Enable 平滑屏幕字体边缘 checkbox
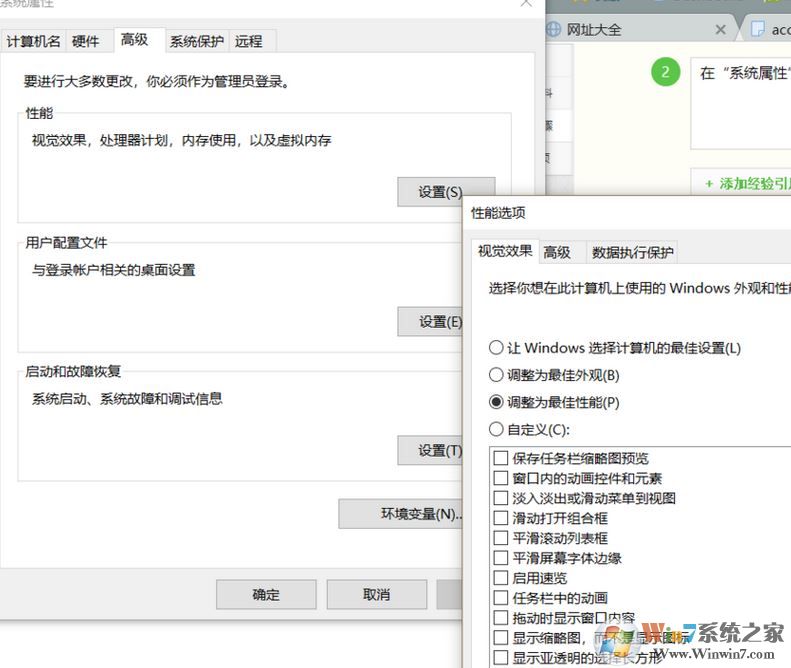This screenshot has width=791, height=668. coord(500,558)
